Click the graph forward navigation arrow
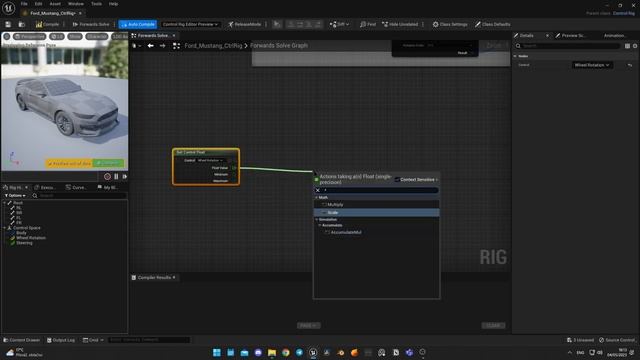This screenshot has height=360, width=640. pos(162,46)
